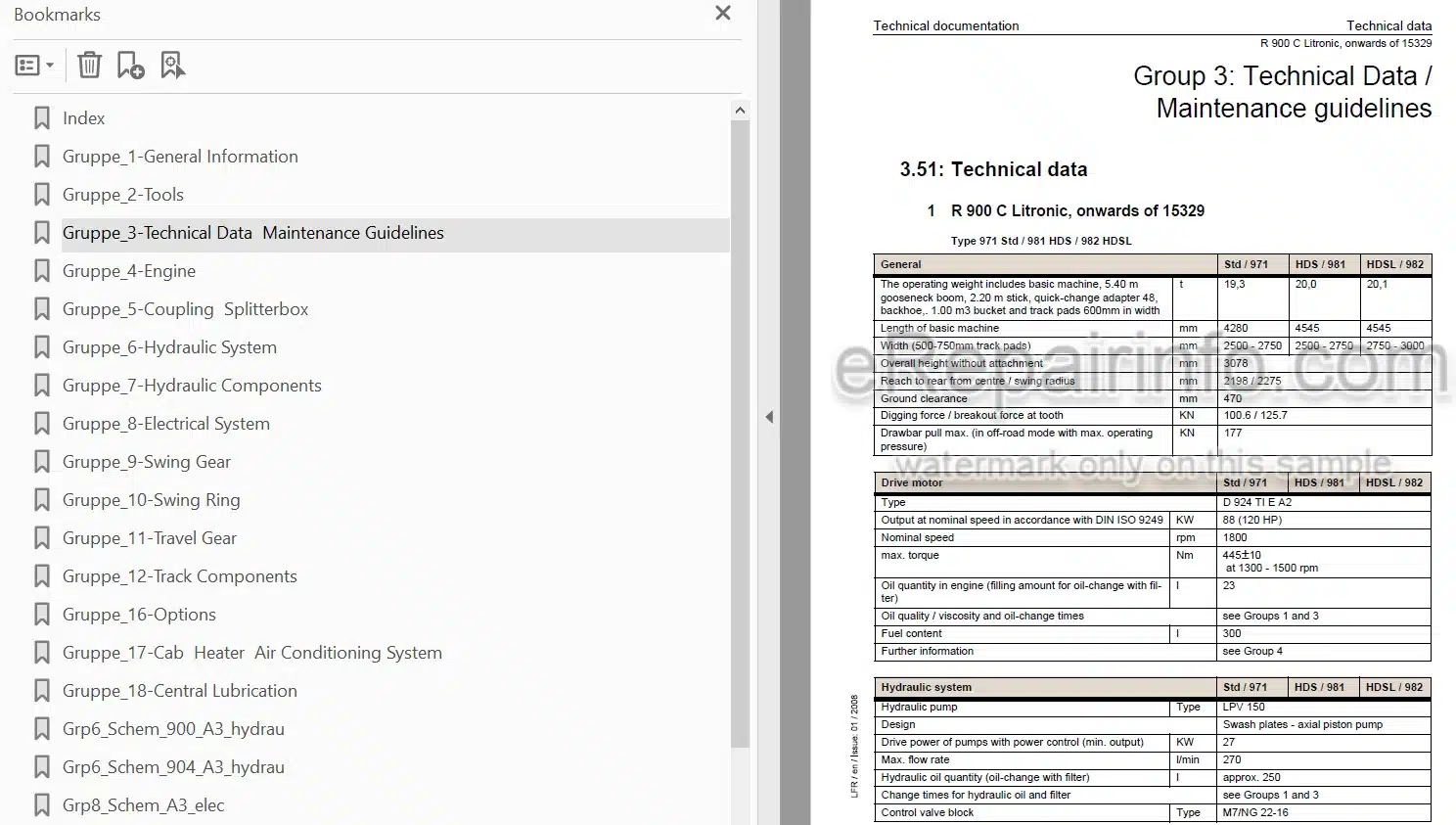
Task: Click bookmark icon beside Gruppe_10-Swing Ring
Action: (x=41, y=500)
